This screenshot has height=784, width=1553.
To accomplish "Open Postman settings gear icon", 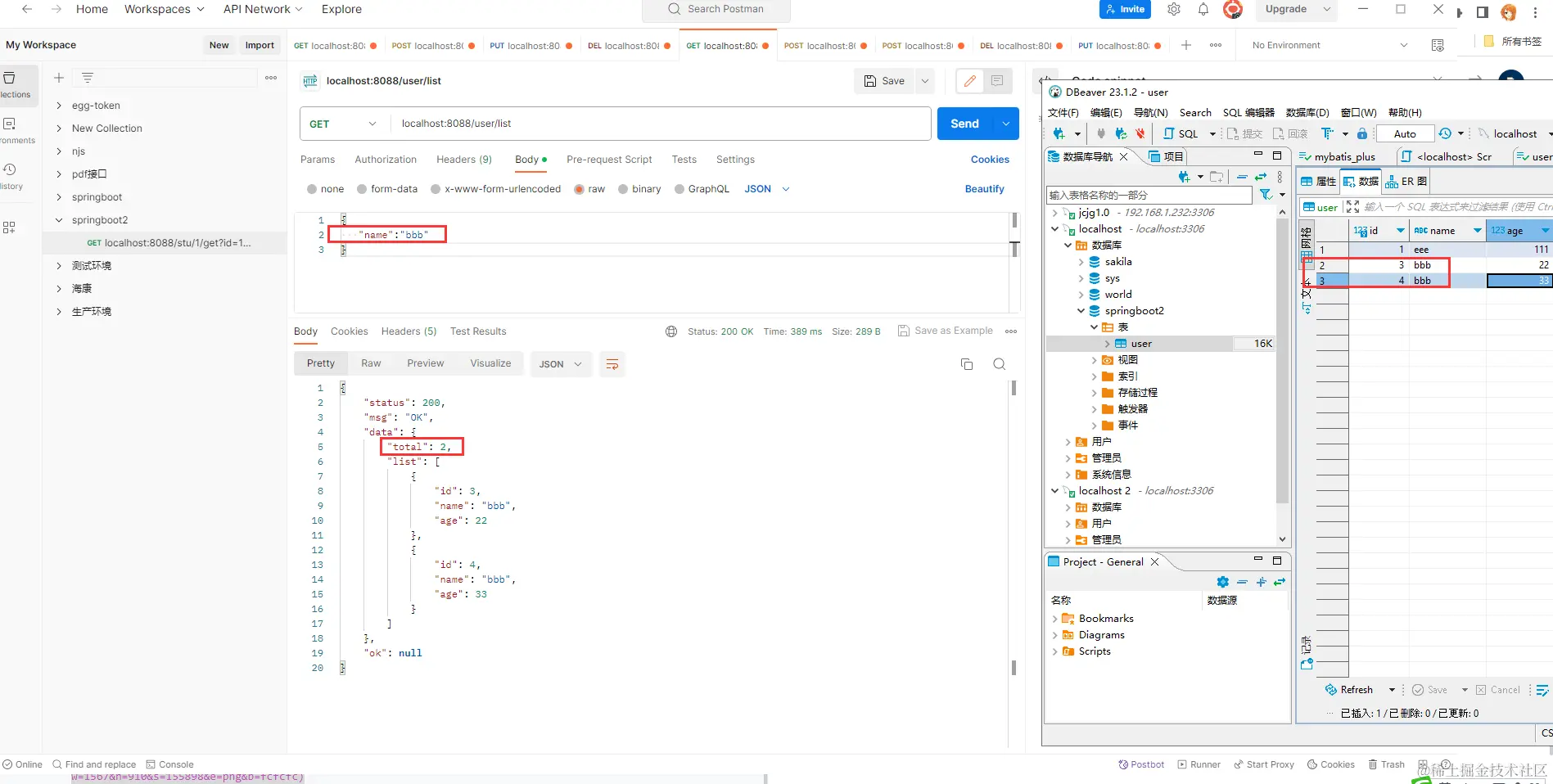I will pos(1174,9).
